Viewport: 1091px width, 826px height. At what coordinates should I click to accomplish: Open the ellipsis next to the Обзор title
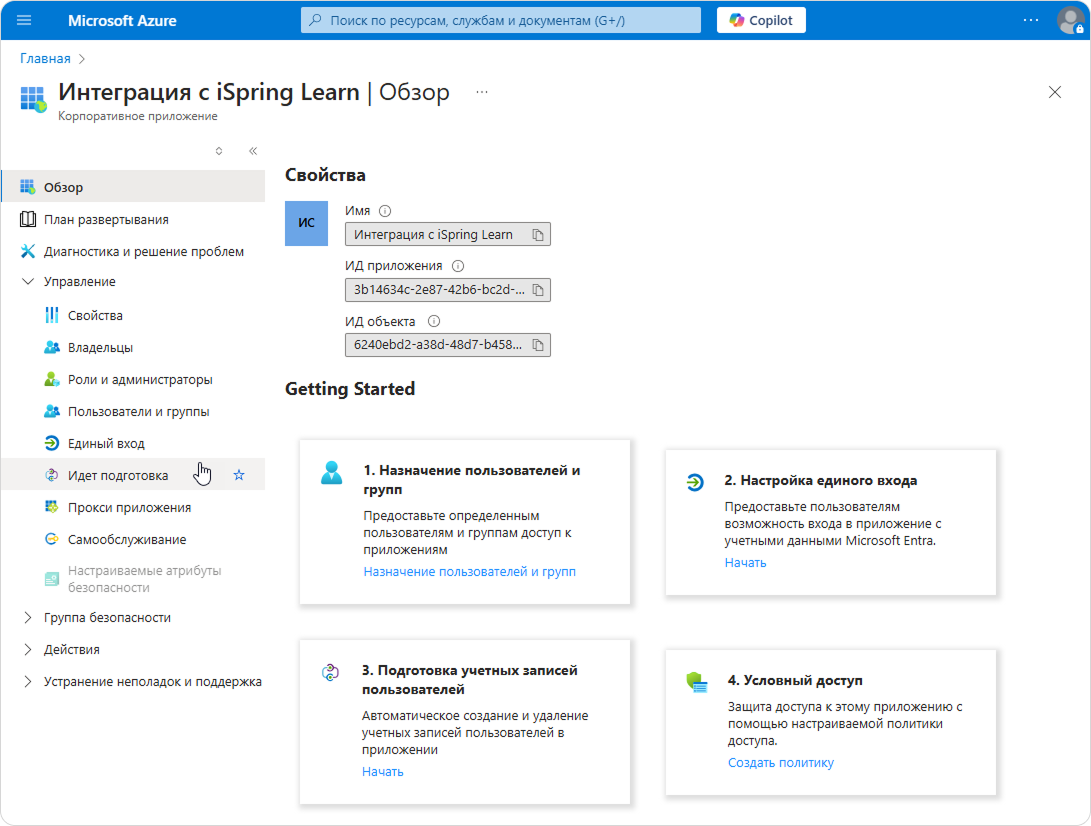pyautogui.click(x=481, y=92)
